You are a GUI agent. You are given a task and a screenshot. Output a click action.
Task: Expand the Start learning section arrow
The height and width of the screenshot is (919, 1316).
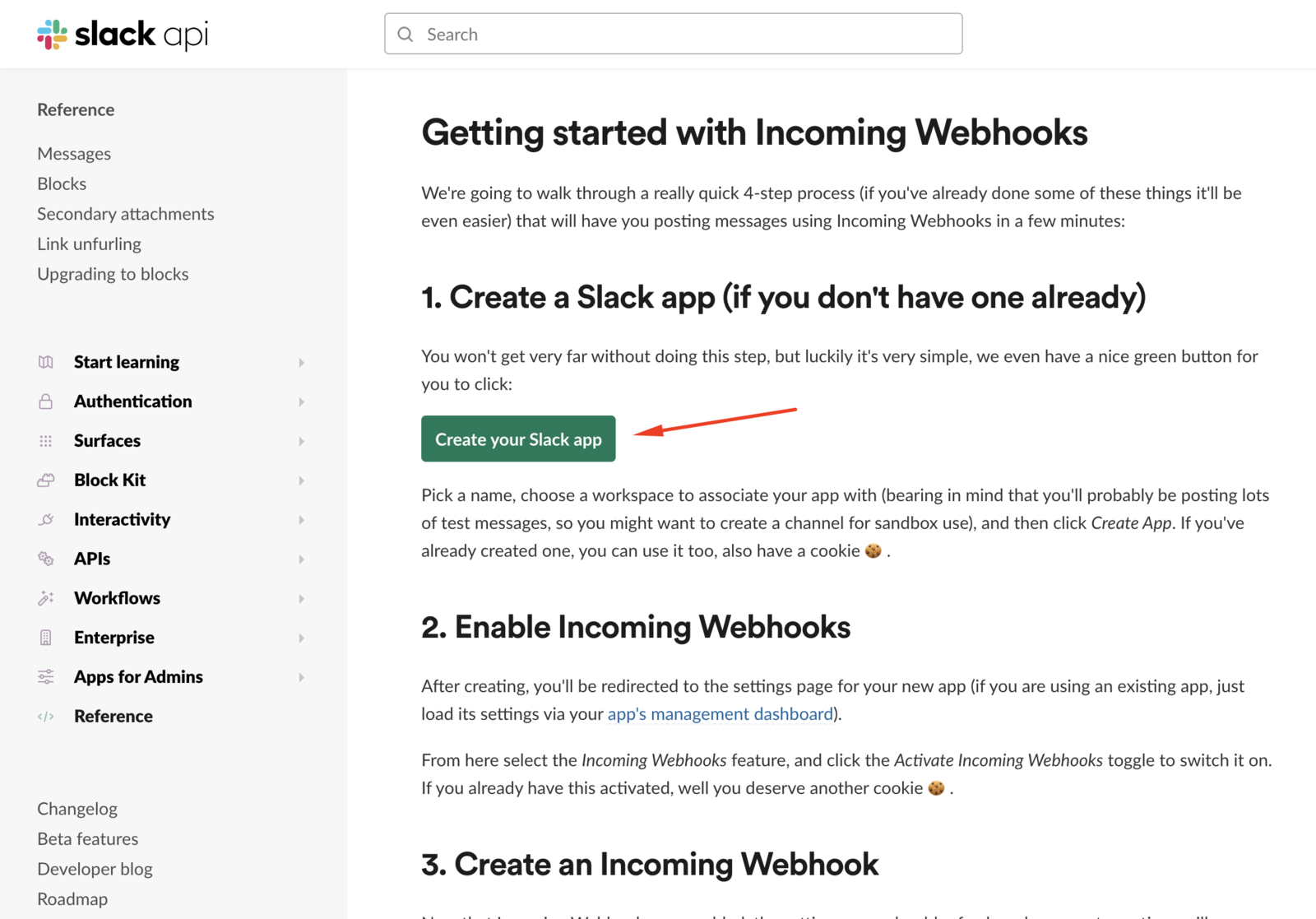coord(302,363)
